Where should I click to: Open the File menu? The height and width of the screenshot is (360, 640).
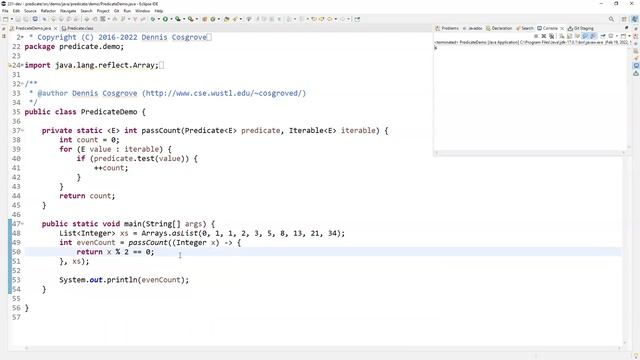pyautogui.click(x=5, y=11)
